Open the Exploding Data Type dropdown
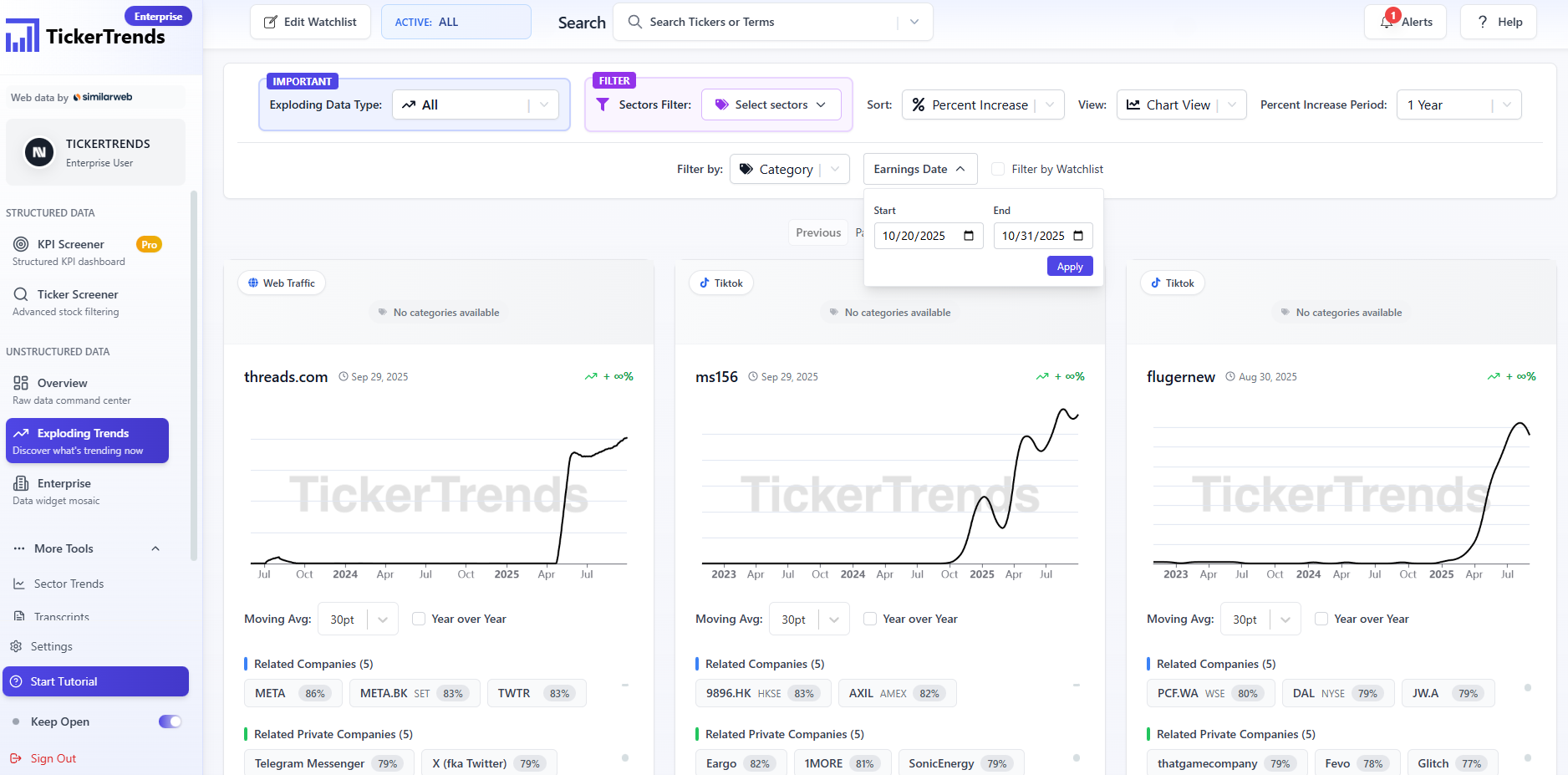 coord(475,105)
